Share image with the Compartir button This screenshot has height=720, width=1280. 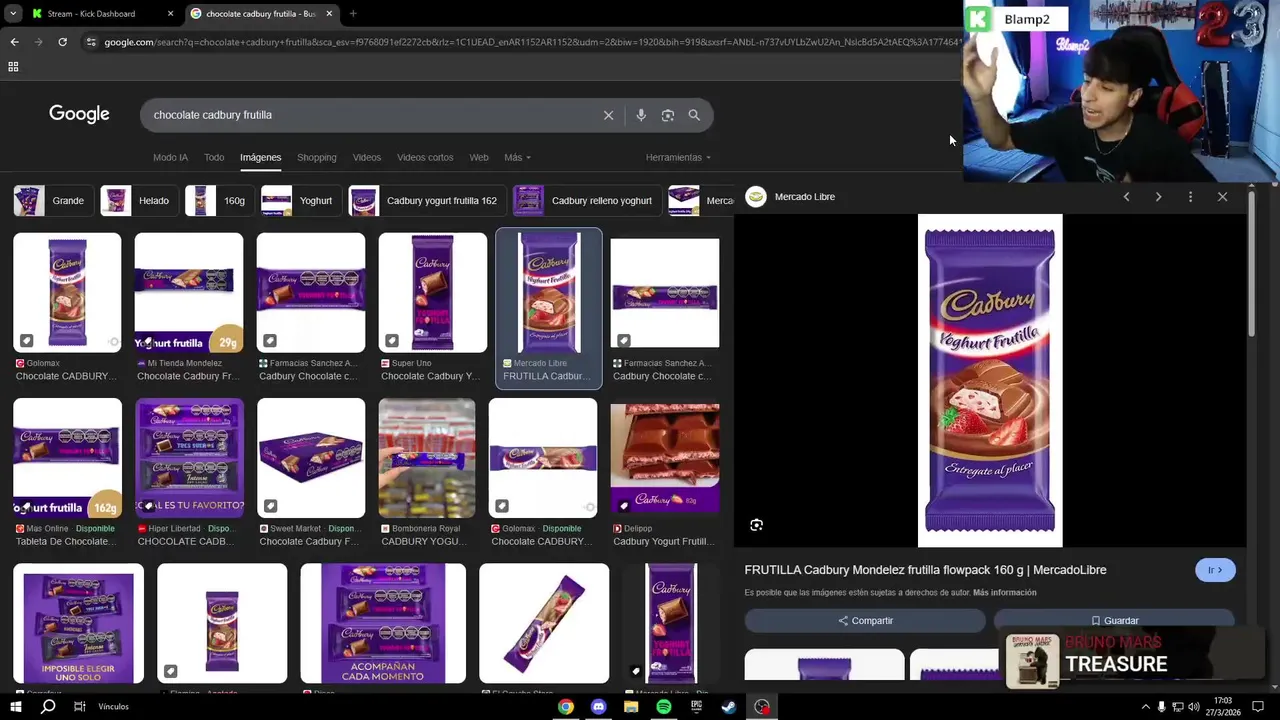865,620
